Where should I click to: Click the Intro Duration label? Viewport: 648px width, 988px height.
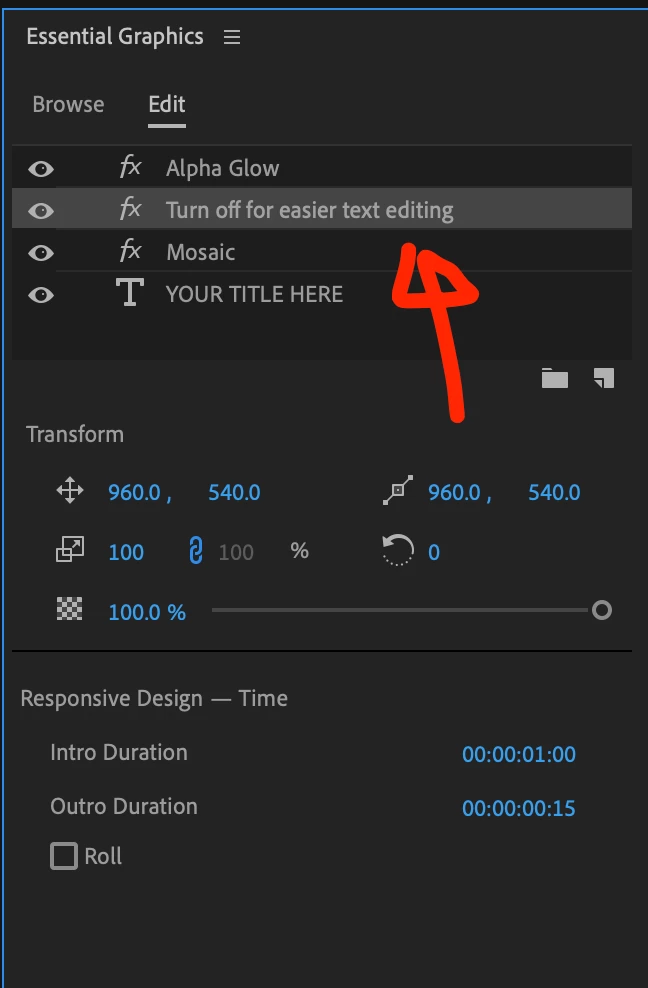pos(119,752)
